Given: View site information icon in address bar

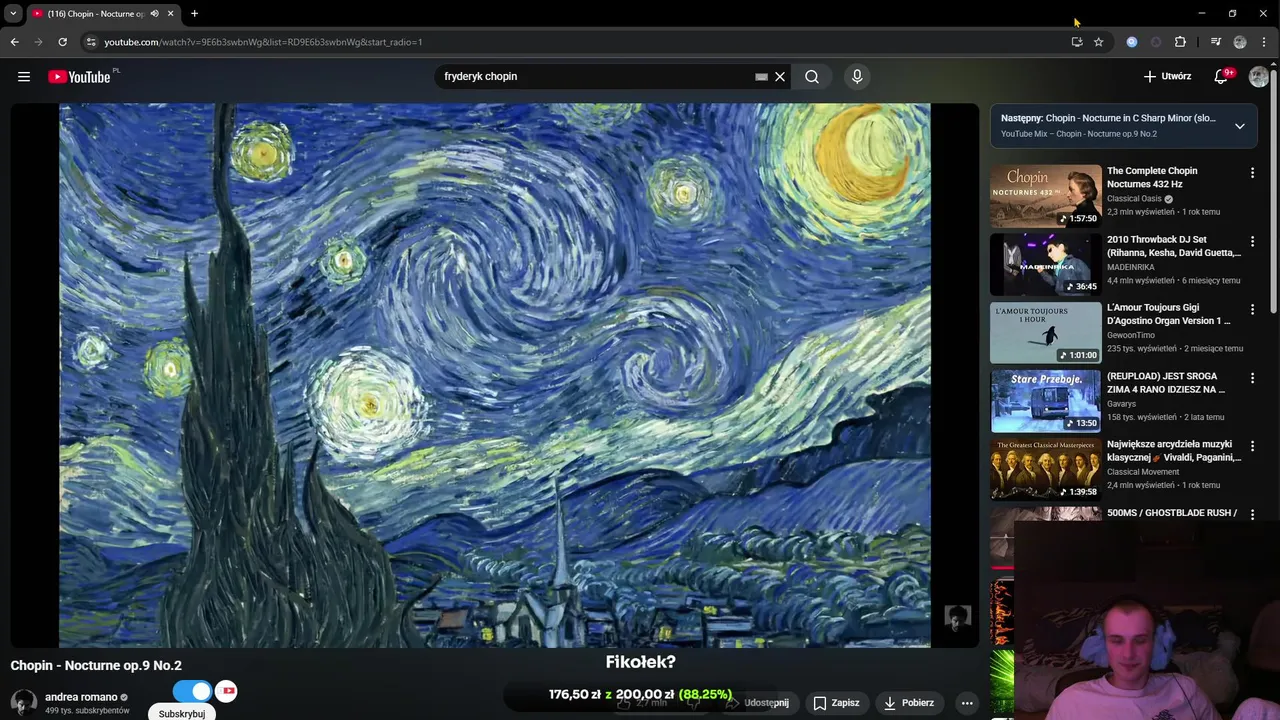Looking at the screenshot, I should [91, 42].
